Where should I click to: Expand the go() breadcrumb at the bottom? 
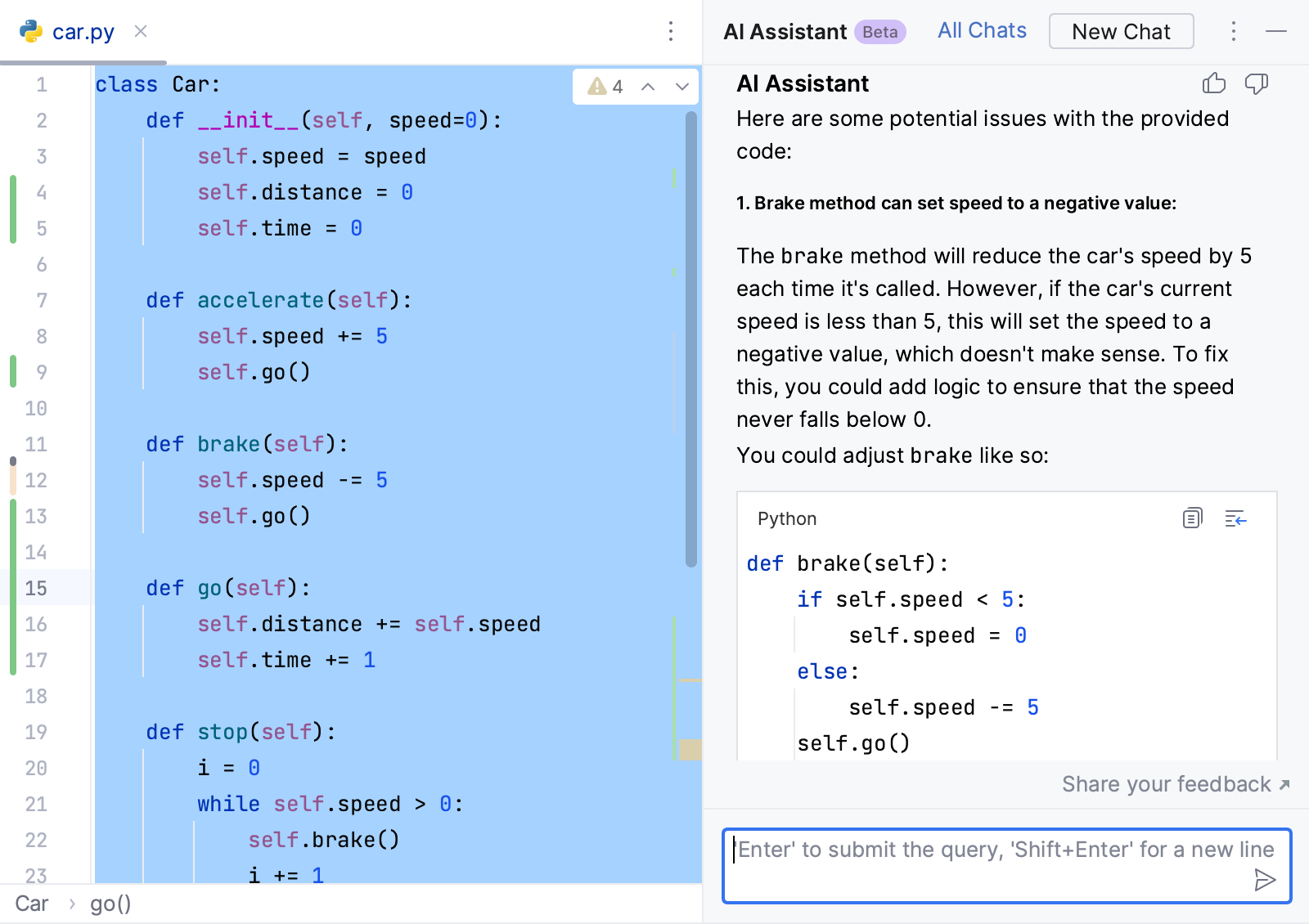tap(110, 904)
